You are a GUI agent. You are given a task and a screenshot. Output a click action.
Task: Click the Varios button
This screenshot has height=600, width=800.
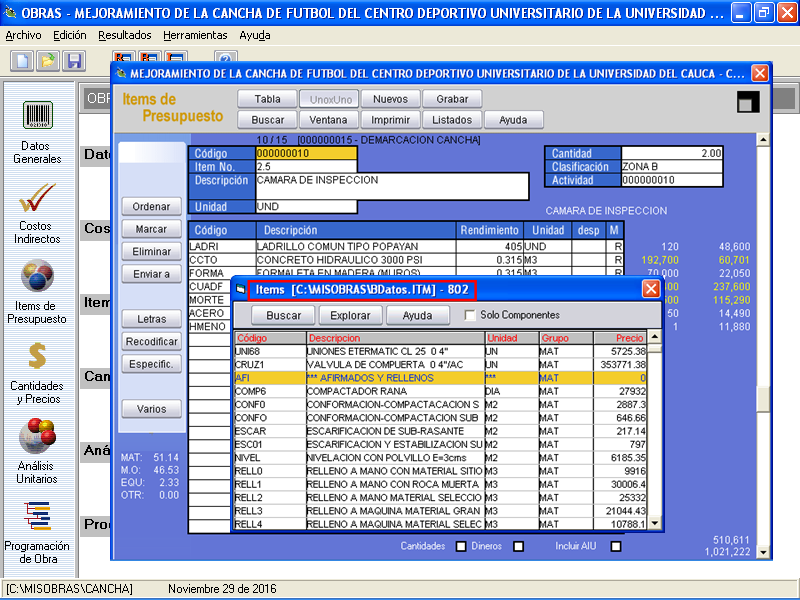click(x=152, y=409)
